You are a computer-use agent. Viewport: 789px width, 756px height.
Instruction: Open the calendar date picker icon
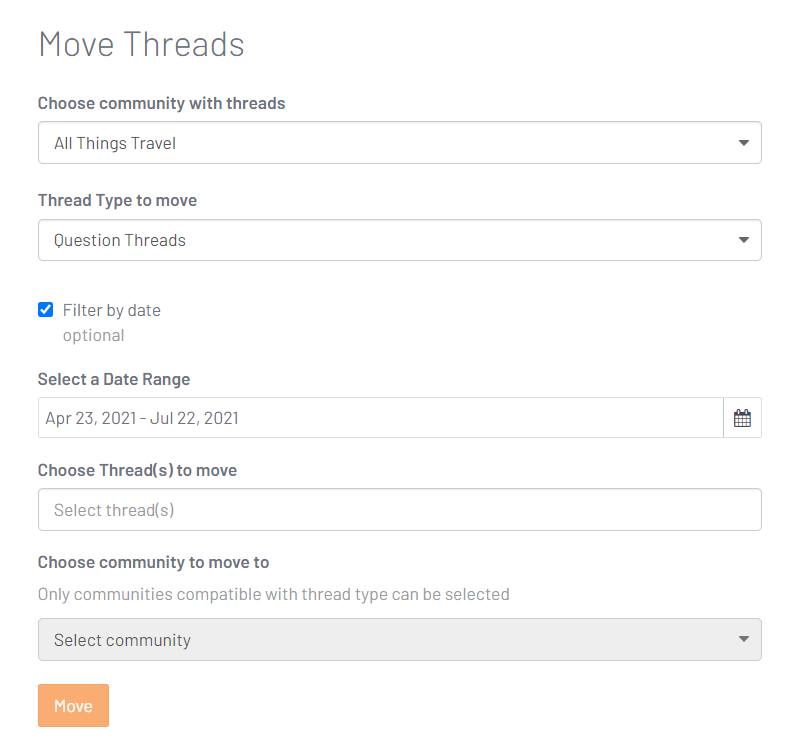click(742, 418)
